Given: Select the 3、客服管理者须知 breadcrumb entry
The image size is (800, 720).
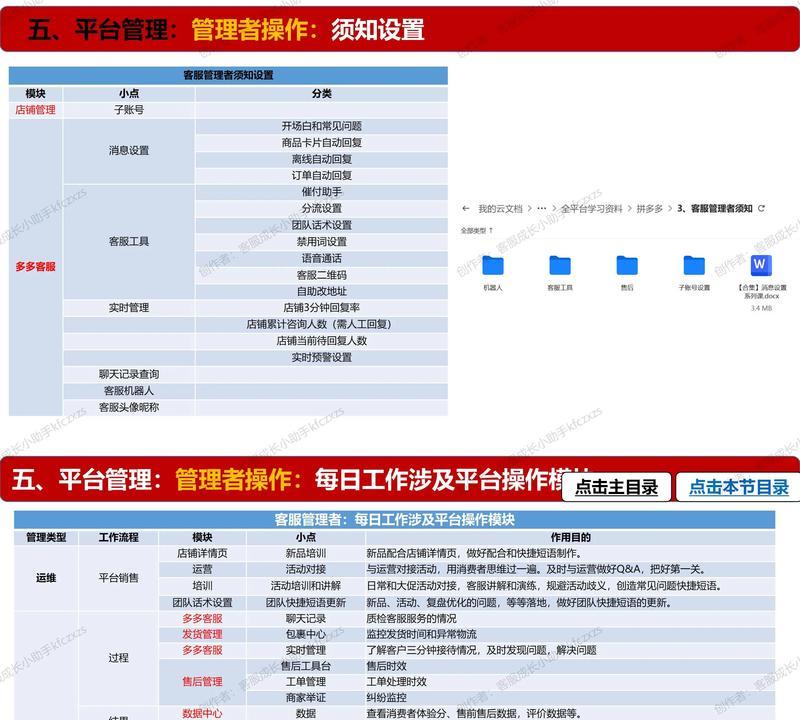Looking at the screenshot, I should pyautogui.click(x=715, y=208).
